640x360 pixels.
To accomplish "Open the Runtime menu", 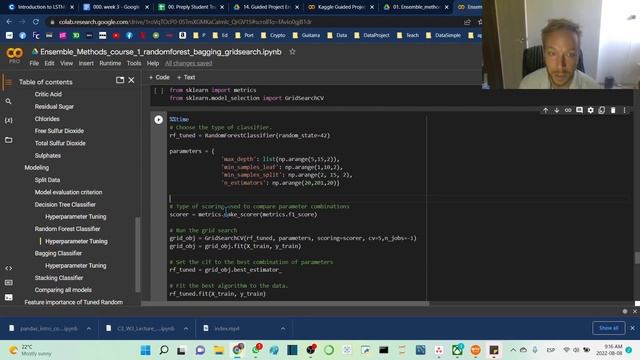I will point(110,63).
